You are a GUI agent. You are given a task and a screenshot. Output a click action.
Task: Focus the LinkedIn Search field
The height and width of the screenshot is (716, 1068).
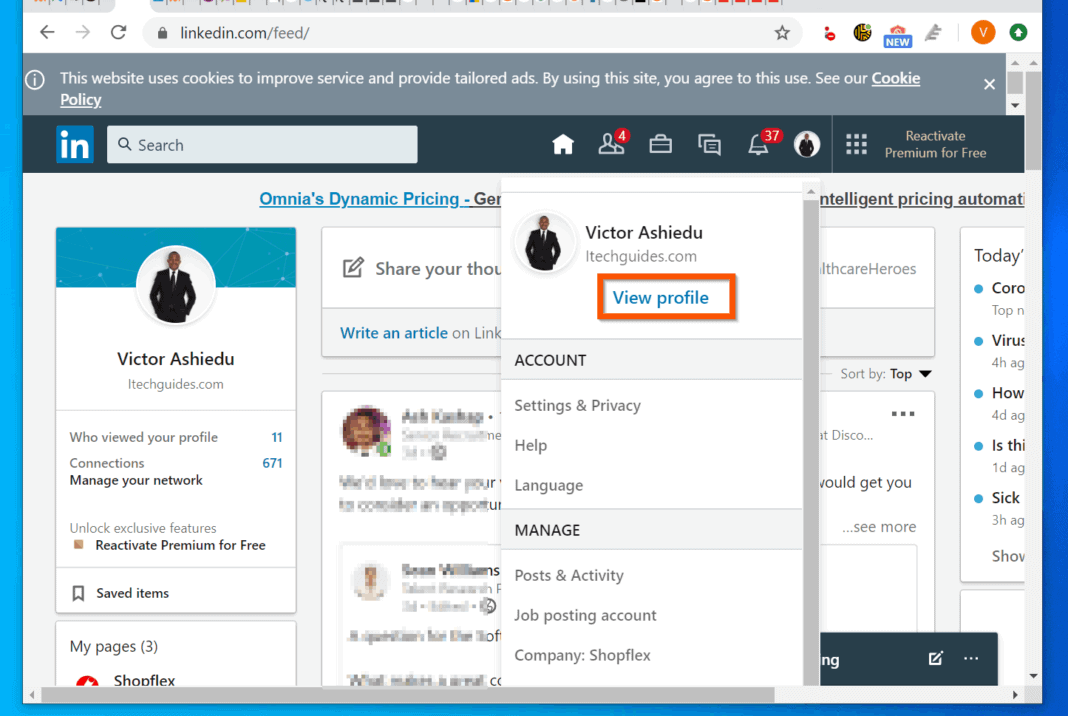[x=262, y=144]
